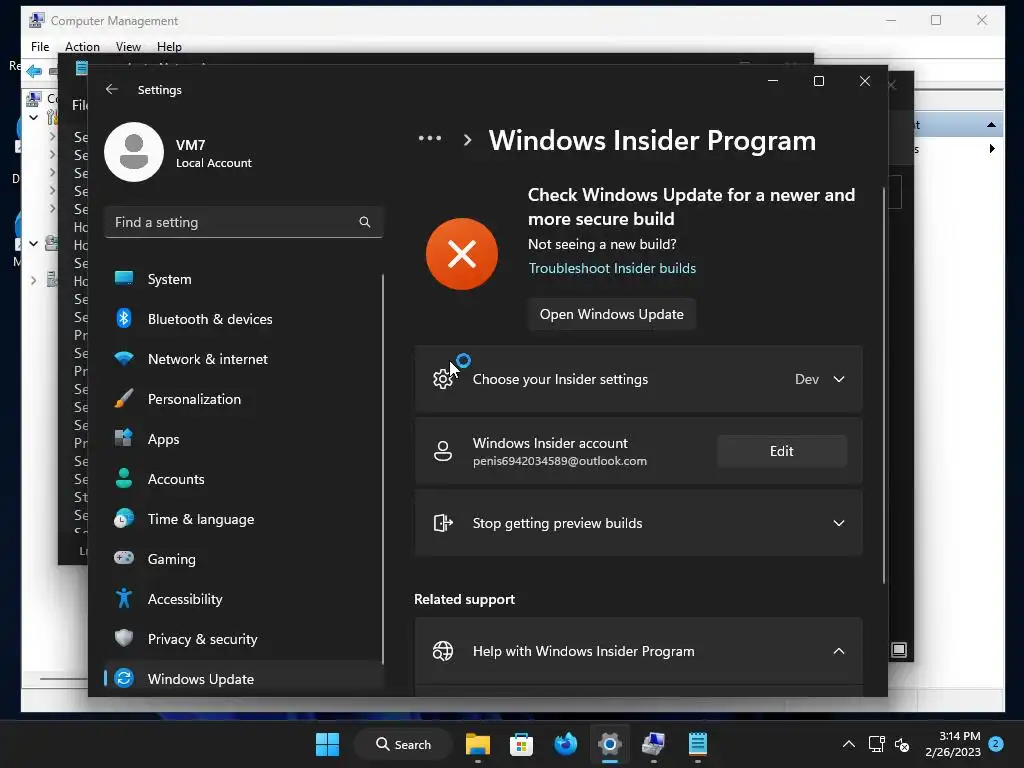Click the Related support heading
The width and height of the screenshot is (1024, 768).
464,599
